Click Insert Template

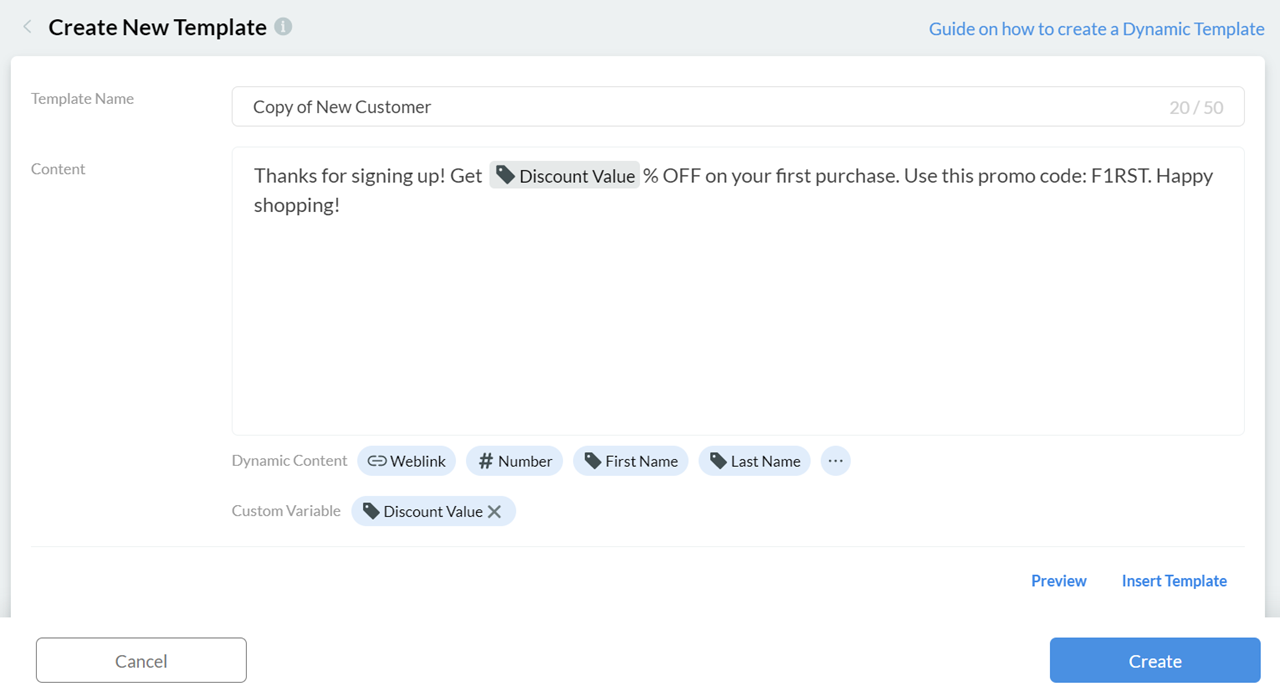(x=1174, y=581)
